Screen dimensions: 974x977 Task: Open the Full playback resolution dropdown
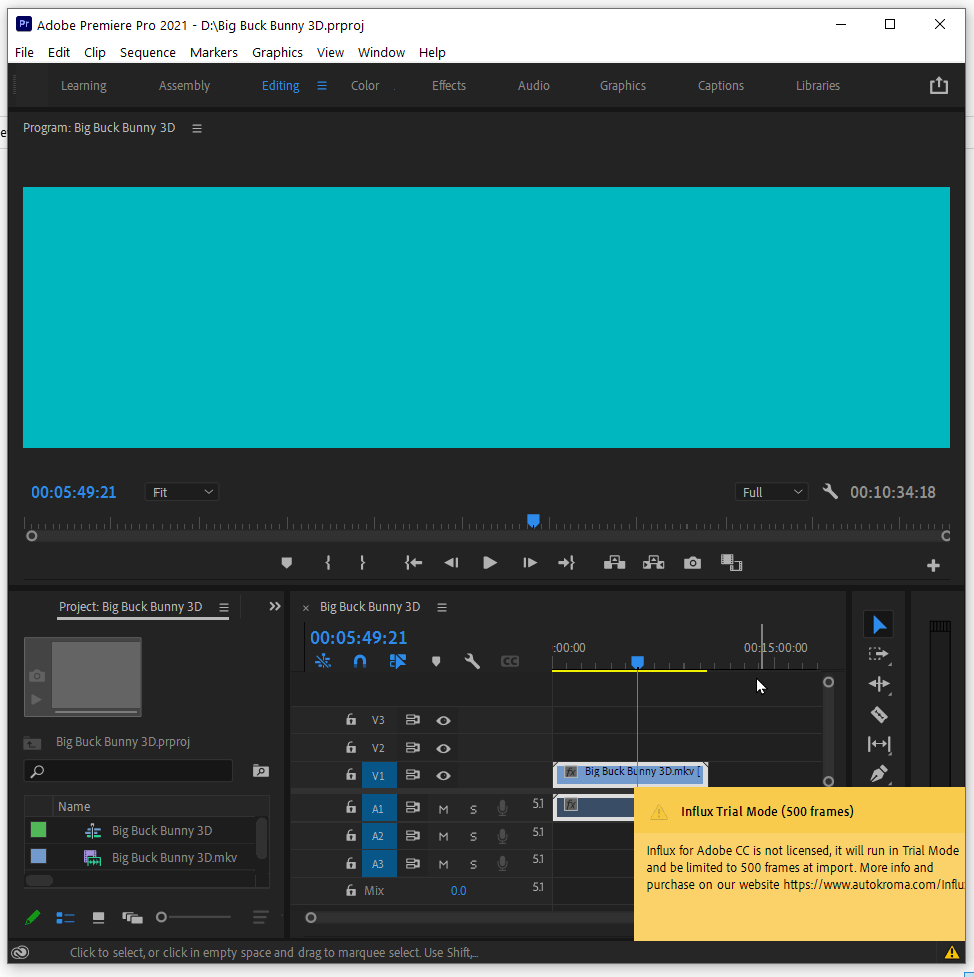(x=771, y=491)
